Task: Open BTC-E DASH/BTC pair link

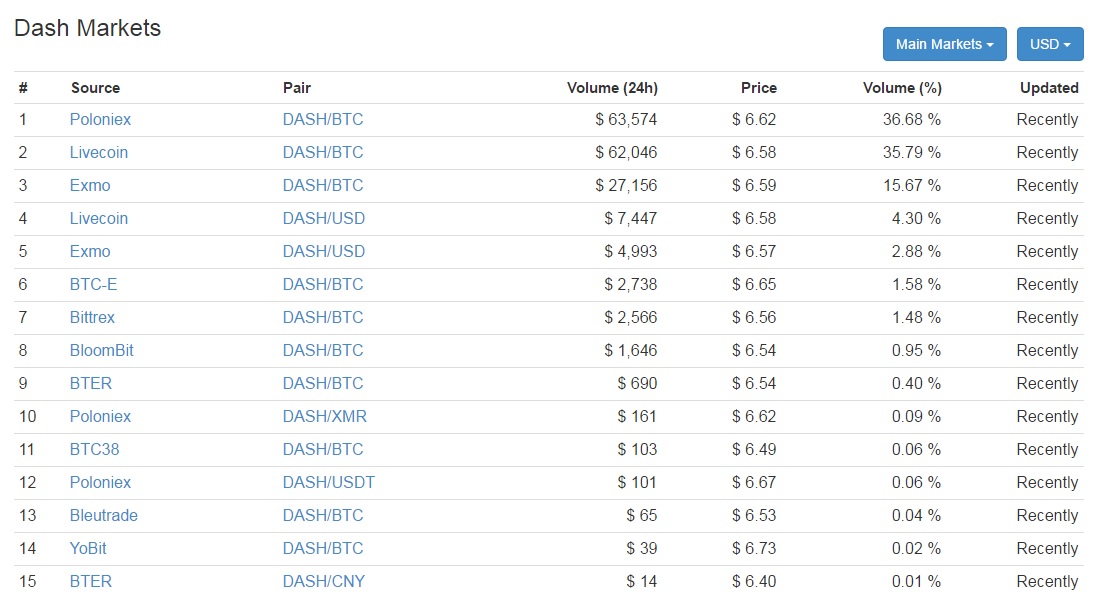Action: click(x=323, y=285)
